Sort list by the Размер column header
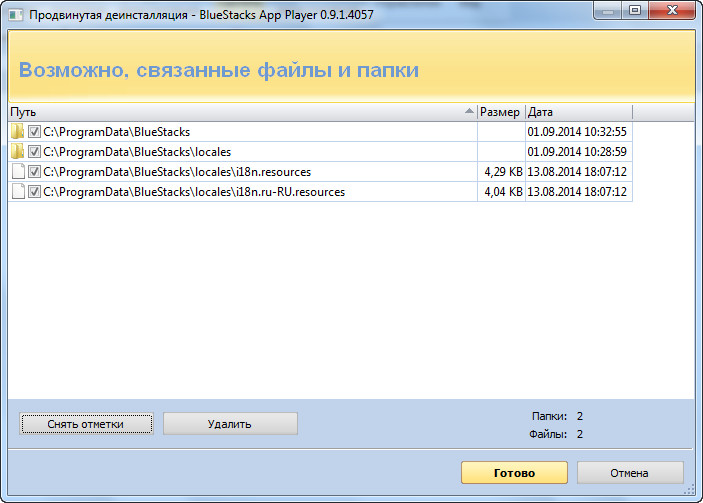This screenshot has width=703, height=503. 500,112
